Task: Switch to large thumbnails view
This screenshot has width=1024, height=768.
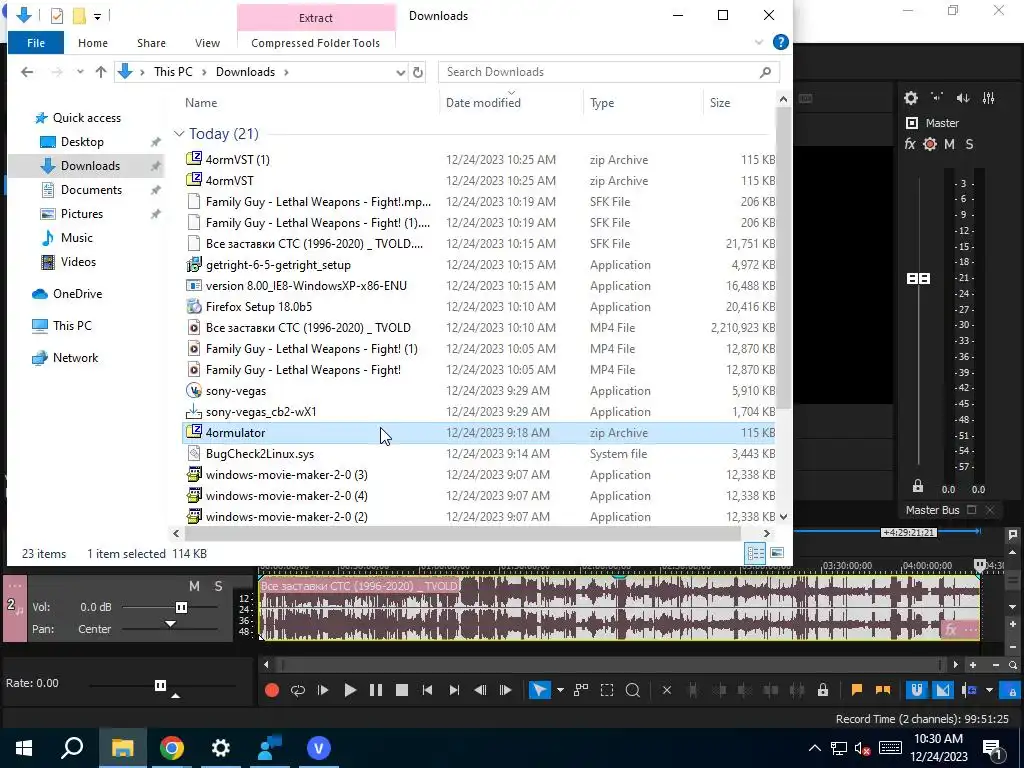Action: click(x=777, y=553)
